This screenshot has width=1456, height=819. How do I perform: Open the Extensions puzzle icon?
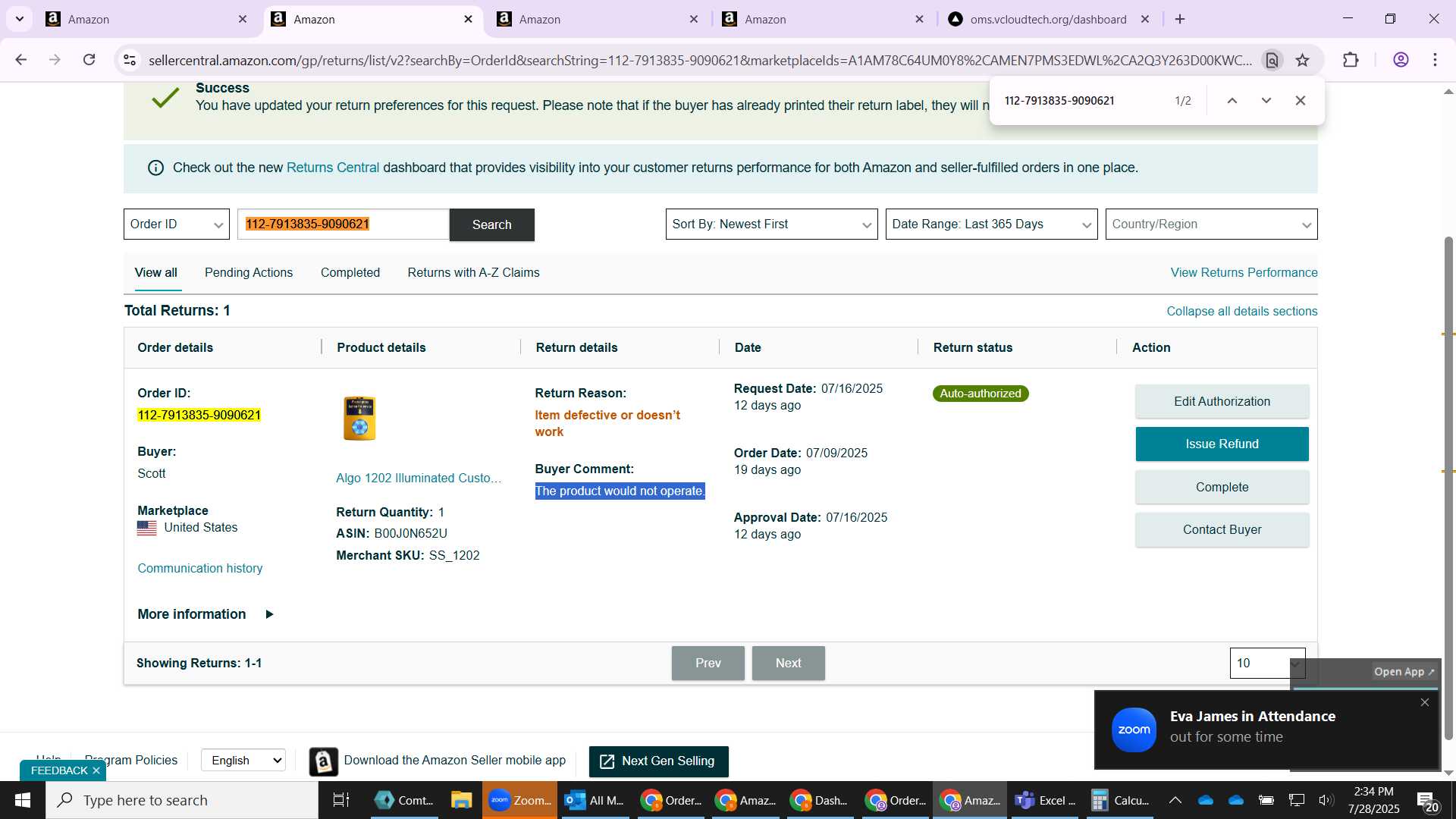[x=1351, y=60]
